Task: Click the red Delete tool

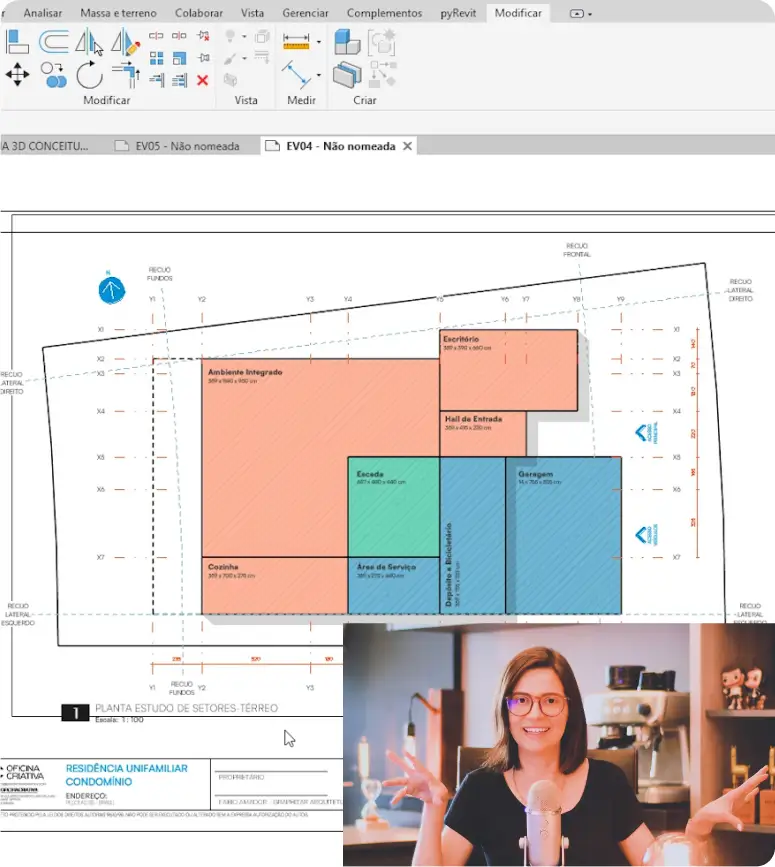Action: click(203, 80)
